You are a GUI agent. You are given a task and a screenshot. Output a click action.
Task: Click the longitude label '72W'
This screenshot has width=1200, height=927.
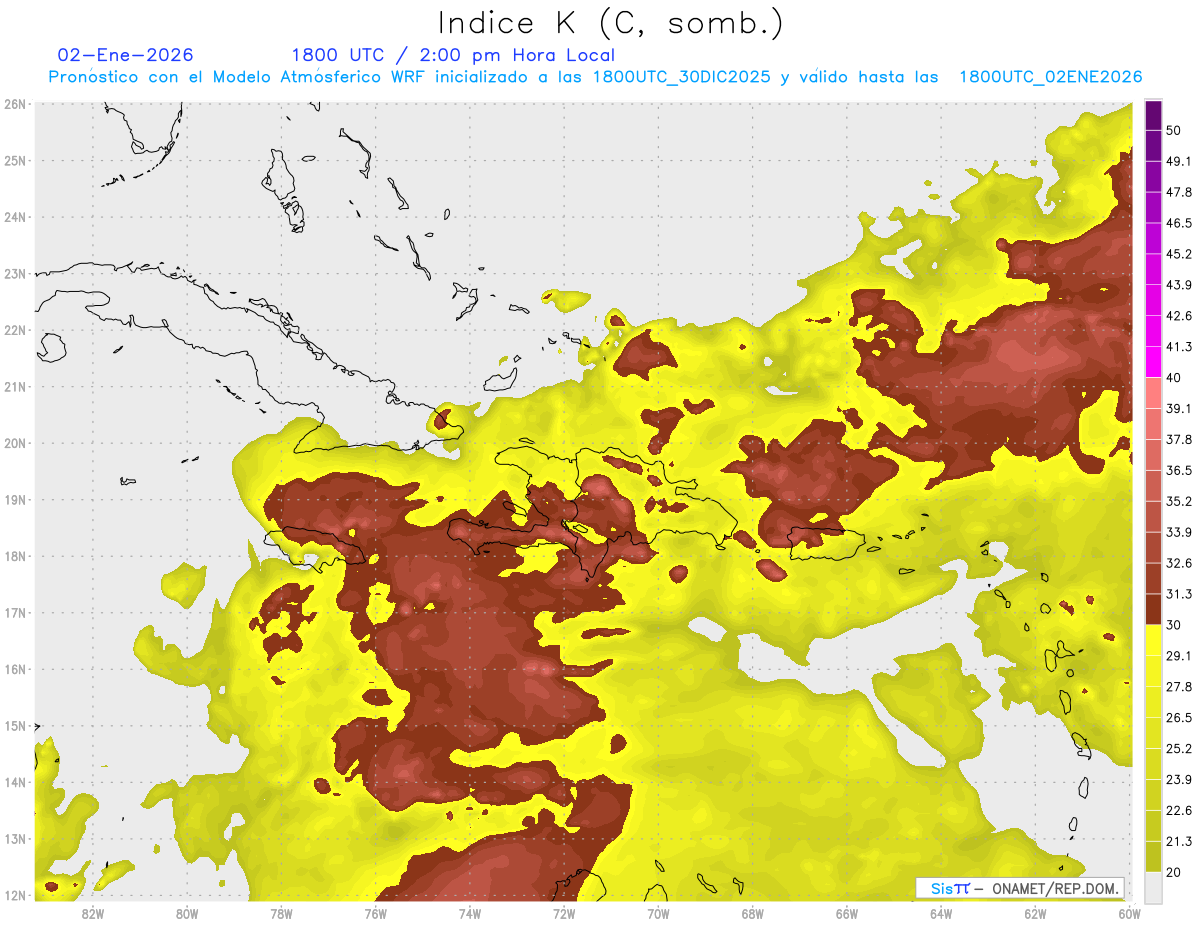(564, 914)
